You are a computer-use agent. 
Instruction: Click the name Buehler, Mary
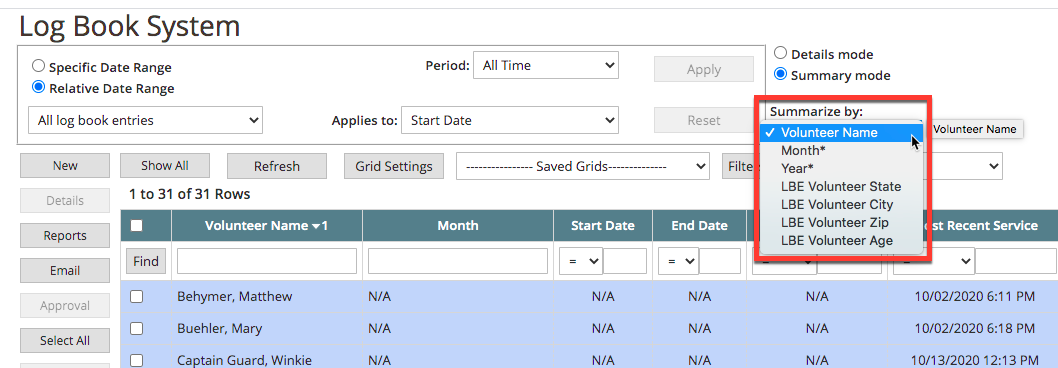pyautogui.click(x=219, y=329)
